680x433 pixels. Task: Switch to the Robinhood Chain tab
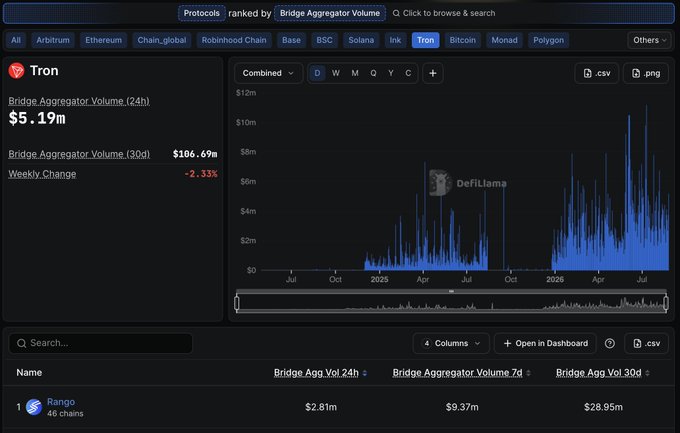[234, 40]
